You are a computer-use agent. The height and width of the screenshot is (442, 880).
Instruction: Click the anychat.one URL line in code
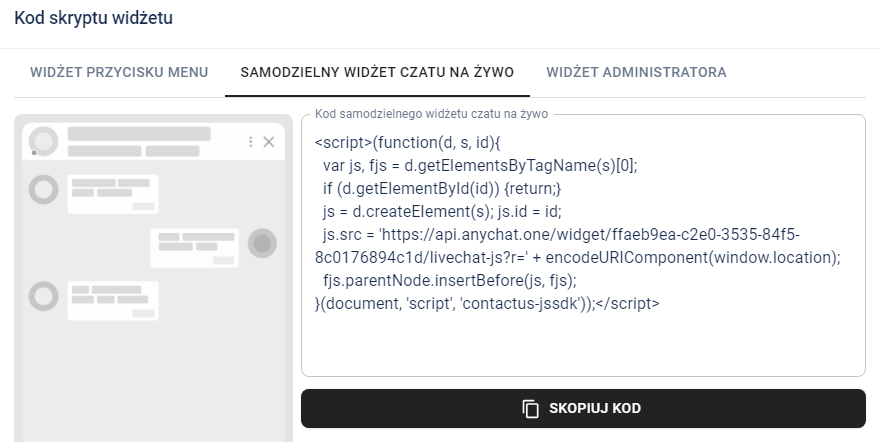tap(572, 234)
